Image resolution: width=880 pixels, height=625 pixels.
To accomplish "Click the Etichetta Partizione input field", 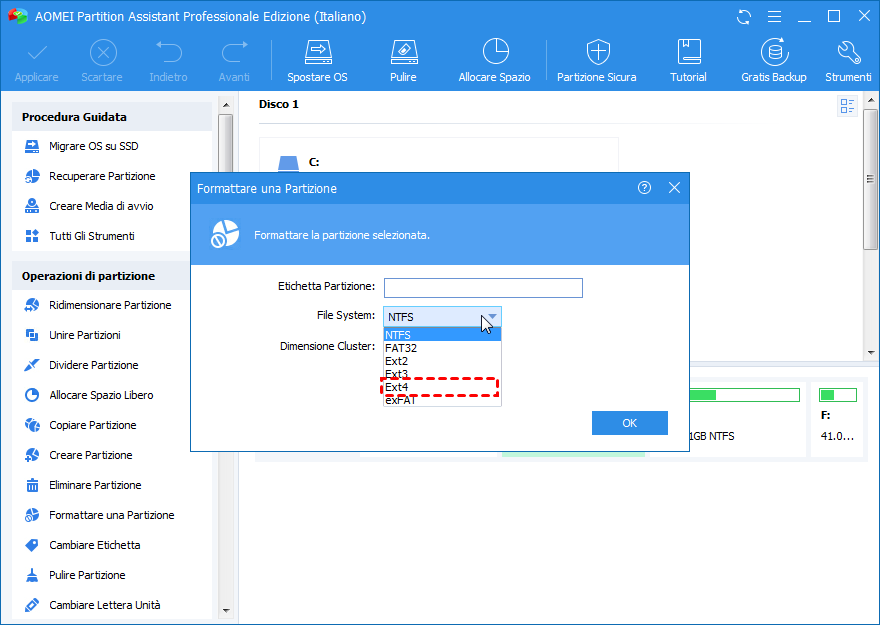I will [483, 288].
